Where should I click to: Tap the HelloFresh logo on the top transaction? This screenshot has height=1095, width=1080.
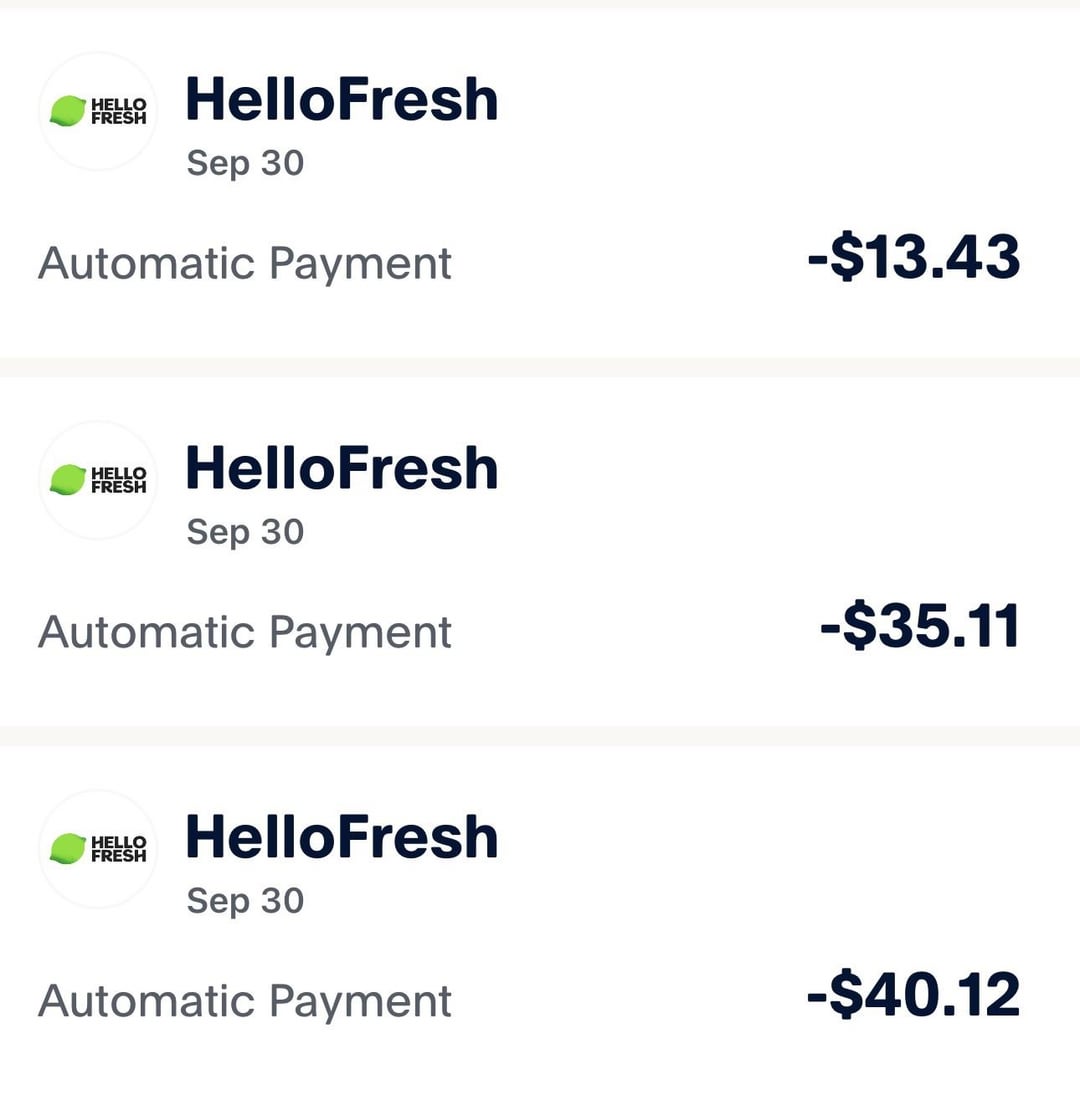(x=98, y=111)
